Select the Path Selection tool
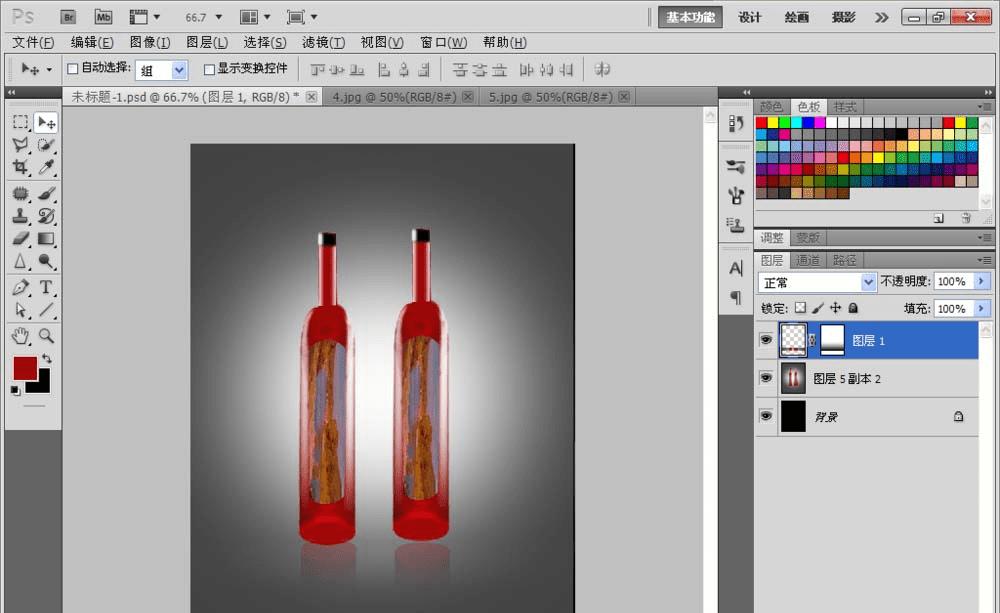 (20, 310)
